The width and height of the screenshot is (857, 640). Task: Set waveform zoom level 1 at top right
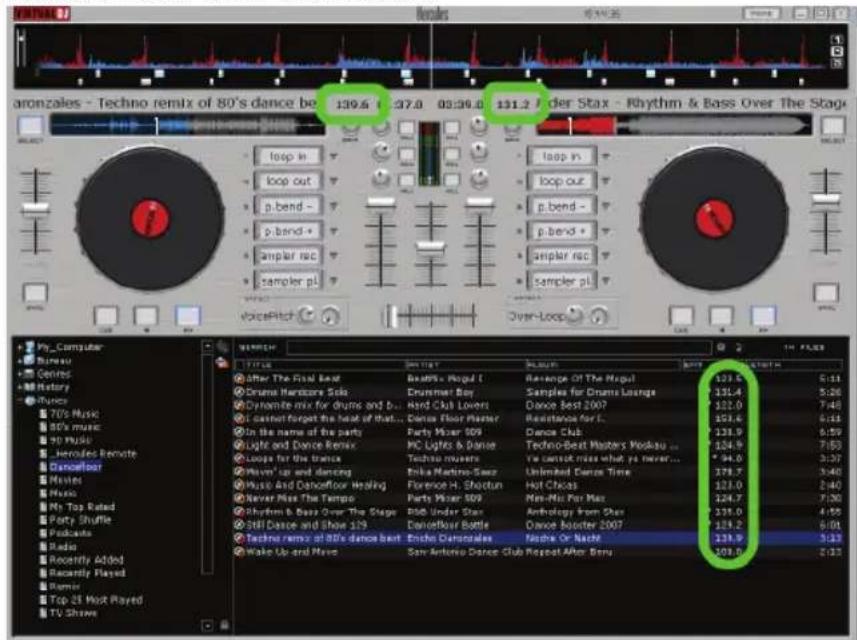point(837,39)
